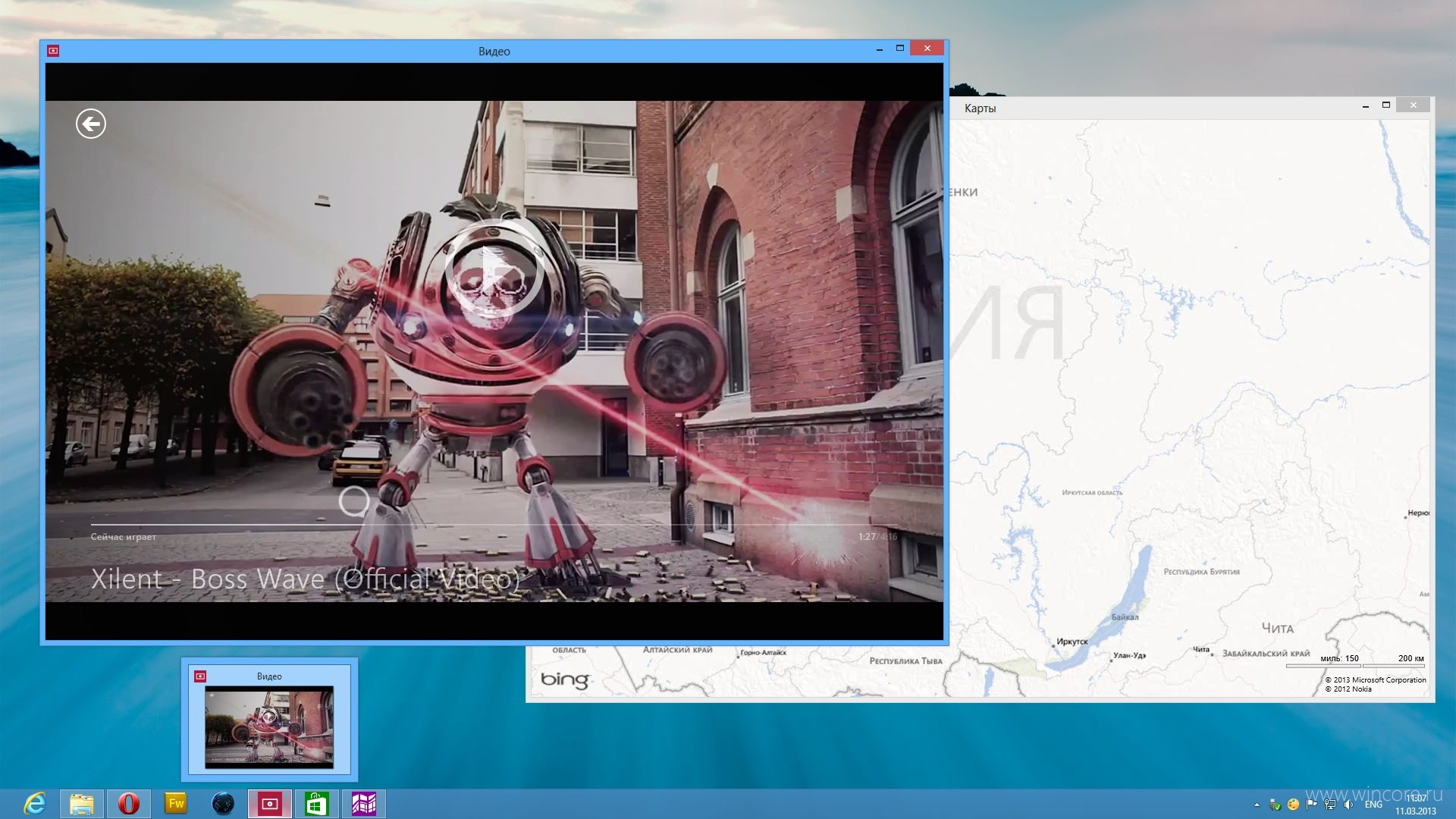The height and width of the screenshot is (819, 1456).
Task: Move the video seek bar circular handle
Action: tap(353, 501)
